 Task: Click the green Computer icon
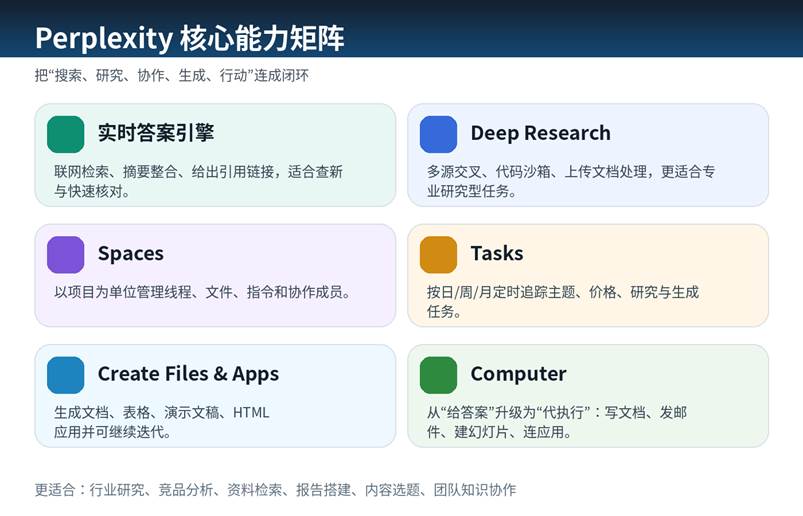pyautogui.click(x=438, y=374)
